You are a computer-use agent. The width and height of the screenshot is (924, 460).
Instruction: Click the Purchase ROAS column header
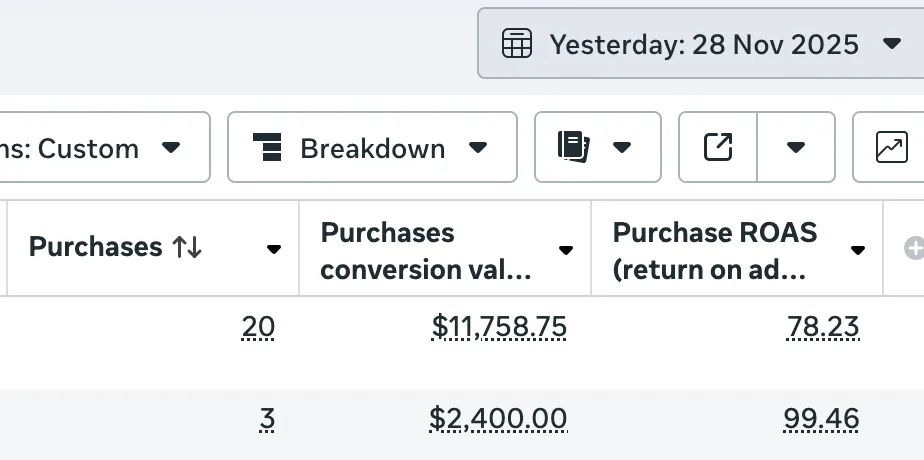[715, 250]
